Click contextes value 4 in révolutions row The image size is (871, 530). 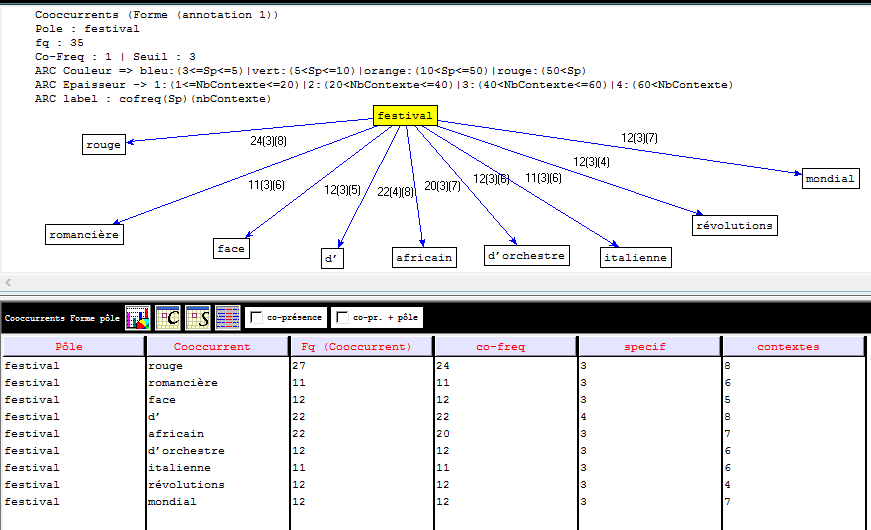pyautogui.click(x=728, y=484)
